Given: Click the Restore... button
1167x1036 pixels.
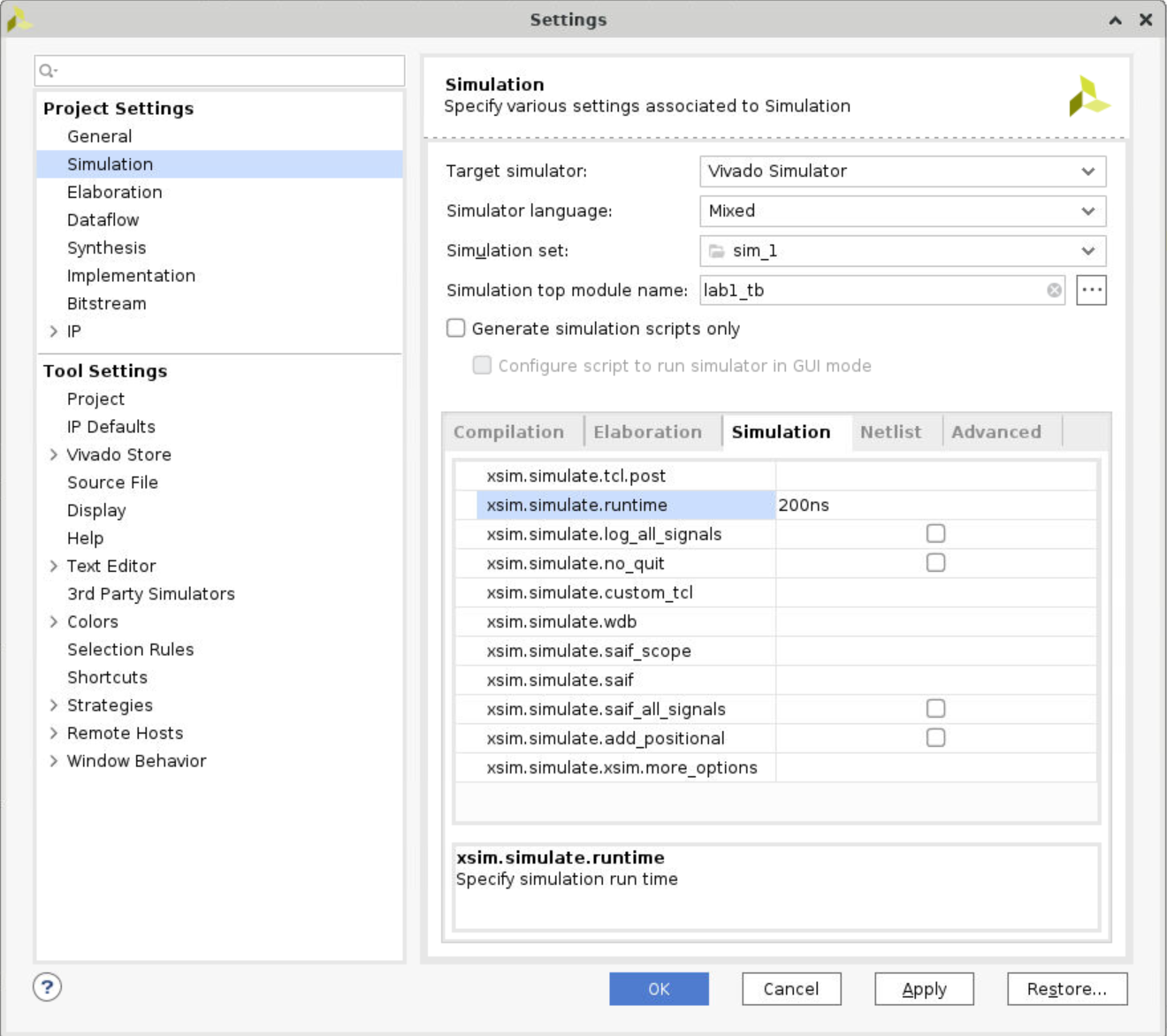Looking at the screenshot, I should coord(1067,989).
